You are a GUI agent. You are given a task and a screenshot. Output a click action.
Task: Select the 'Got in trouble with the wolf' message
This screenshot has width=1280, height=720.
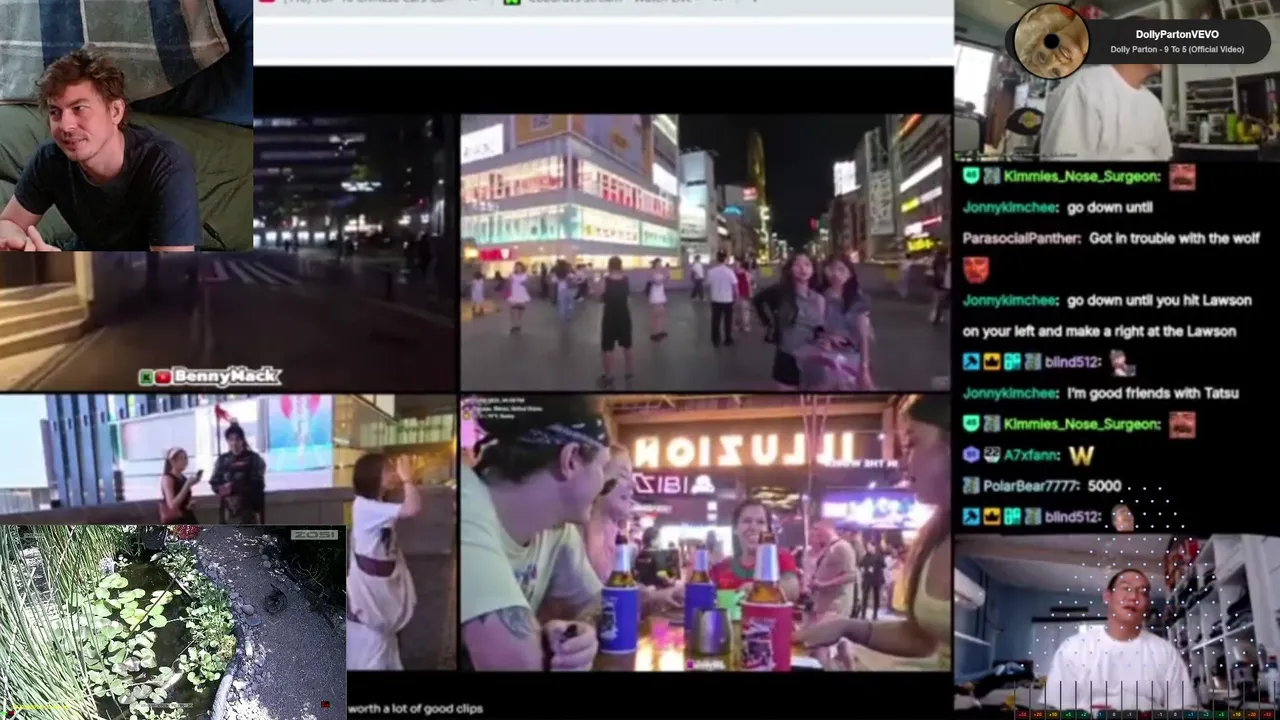point(1173,238)
